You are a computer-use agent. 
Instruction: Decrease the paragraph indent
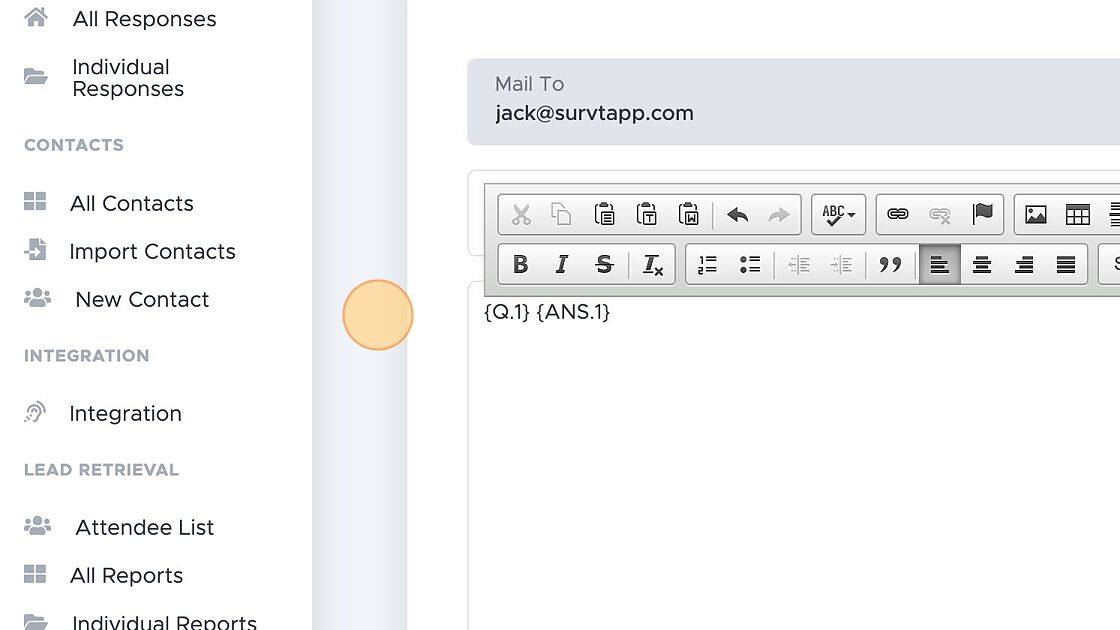click(799, 264)
